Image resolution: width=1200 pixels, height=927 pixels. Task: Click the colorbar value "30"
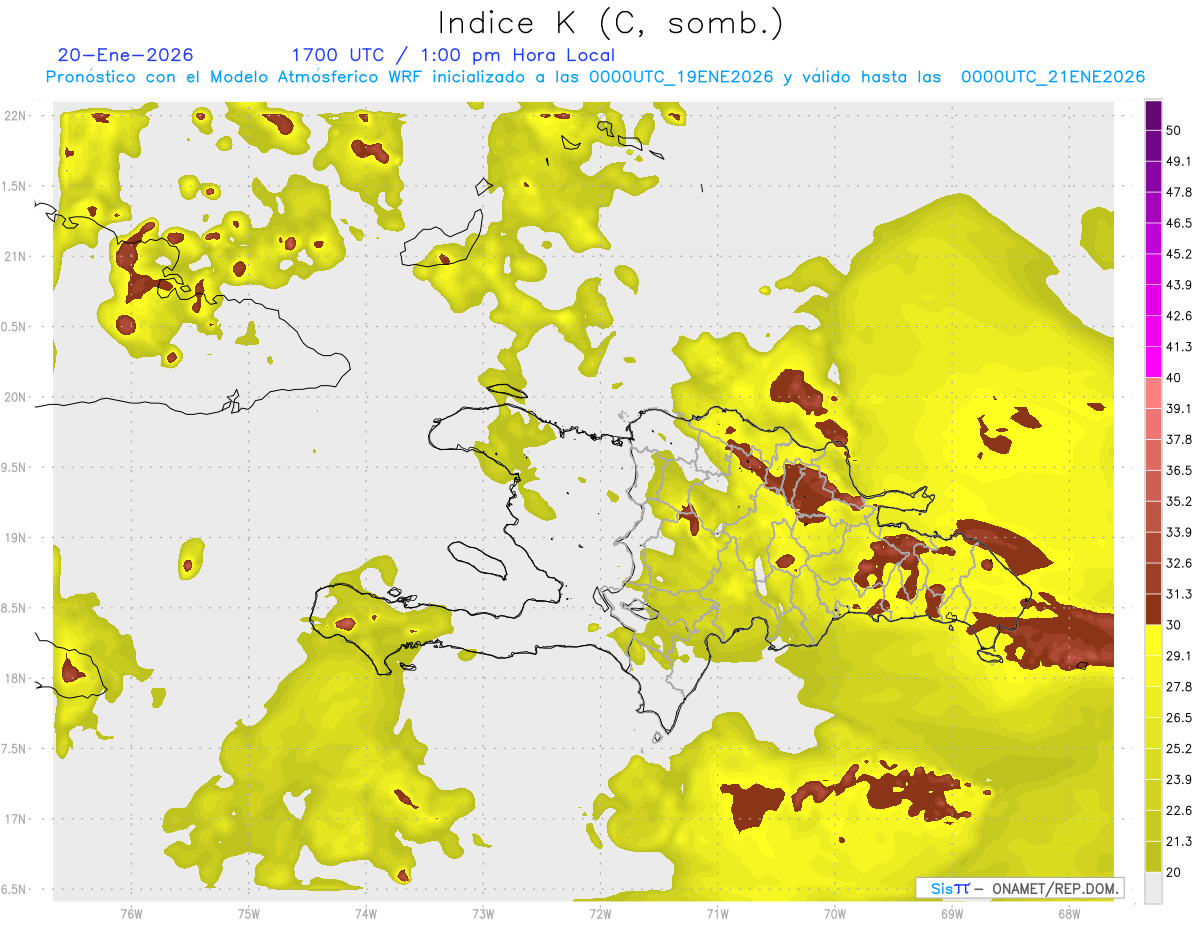(x=1175, y=625)
